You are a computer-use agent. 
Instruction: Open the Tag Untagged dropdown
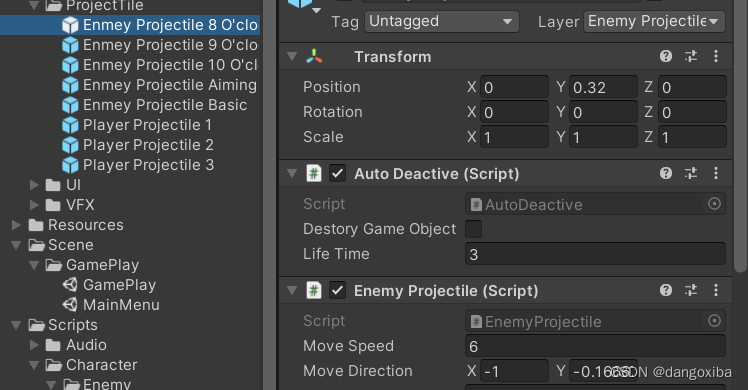pyautogui.click(x=442, y=21)
